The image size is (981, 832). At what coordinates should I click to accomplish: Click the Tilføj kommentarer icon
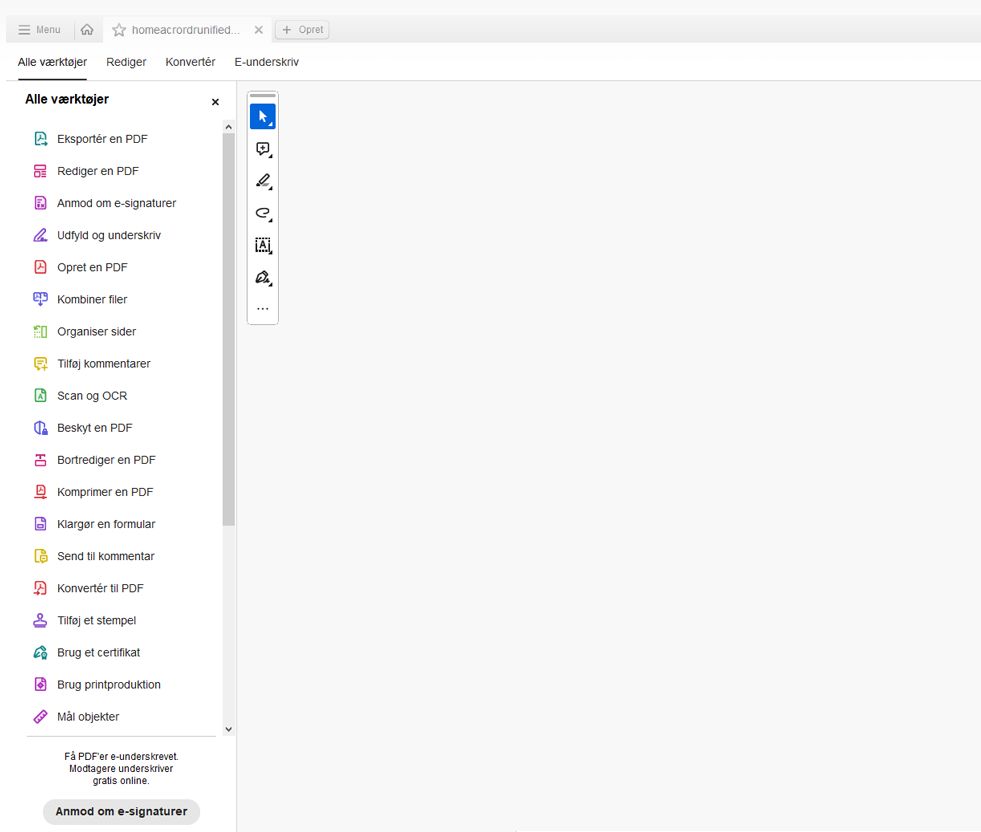pyautogui.click(x=41, y=363)
